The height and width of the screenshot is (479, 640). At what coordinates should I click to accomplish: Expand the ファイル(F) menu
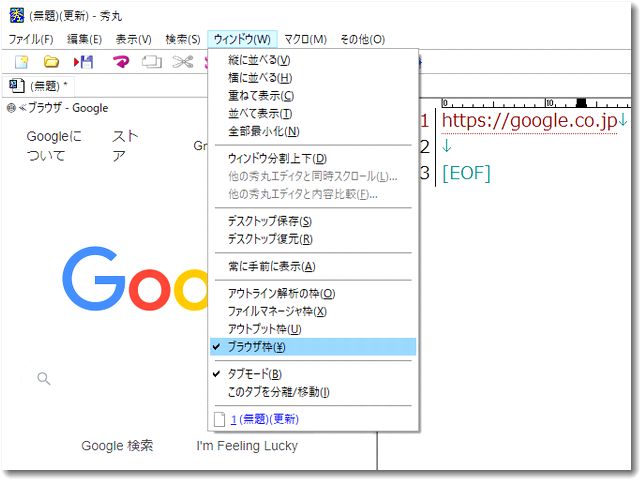tap(31, 39)
